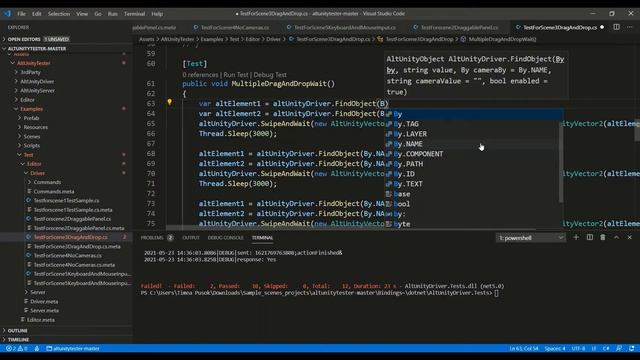Open the powershell terminal dropdown
Image resolution: width=640 pixels, height=360 pixels.
coord(531,238)
